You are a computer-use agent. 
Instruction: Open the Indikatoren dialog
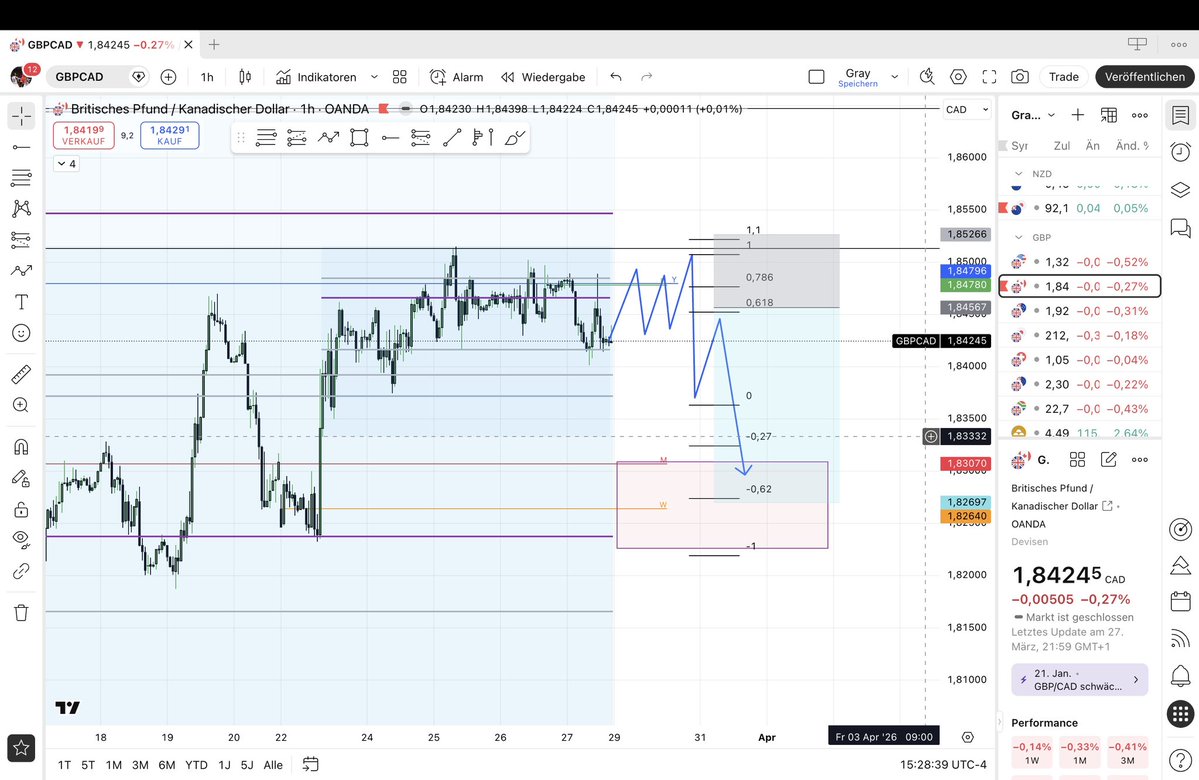(316, 77)
